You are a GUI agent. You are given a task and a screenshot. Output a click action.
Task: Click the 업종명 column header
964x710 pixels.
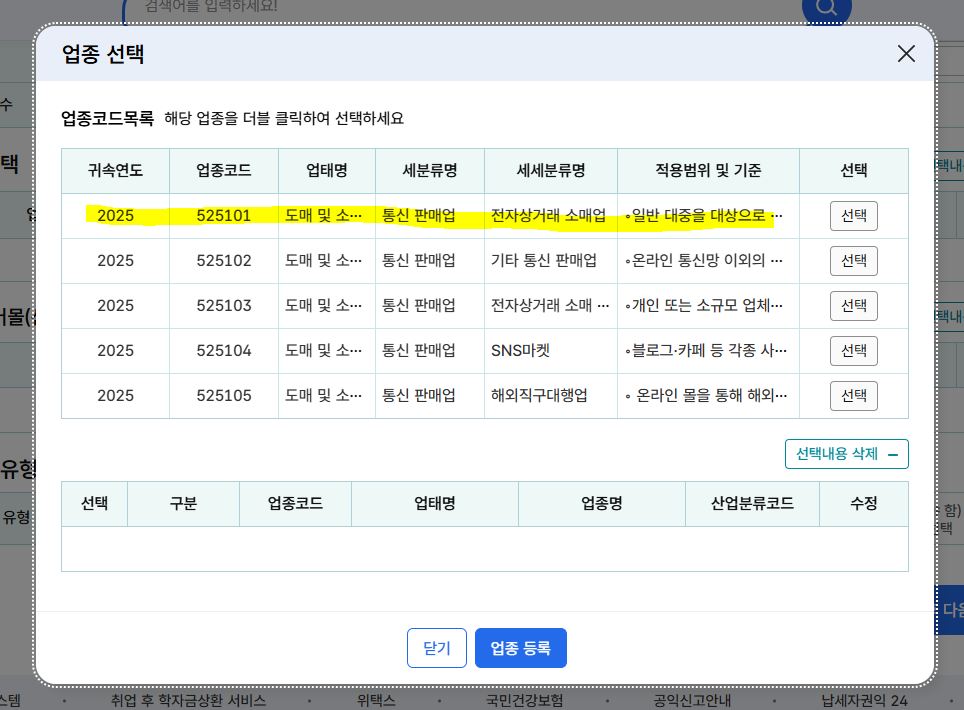pyautogui.click(x=602, y=504)
